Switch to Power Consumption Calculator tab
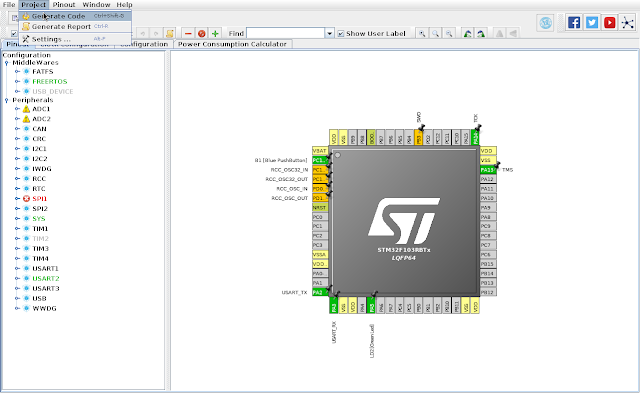Screen dimensions: 640x393 232,44
